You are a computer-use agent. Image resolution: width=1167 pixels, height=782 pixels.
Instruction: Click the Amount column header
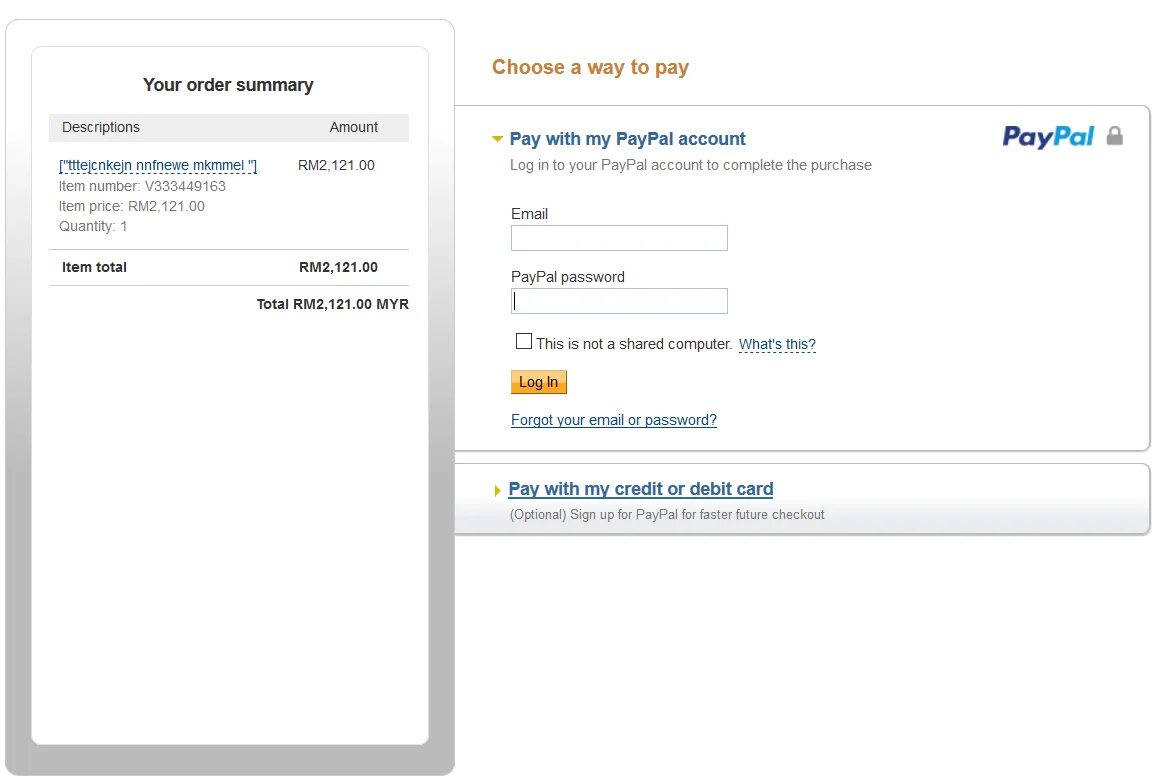pyautogui.click(x=354, y=127)
